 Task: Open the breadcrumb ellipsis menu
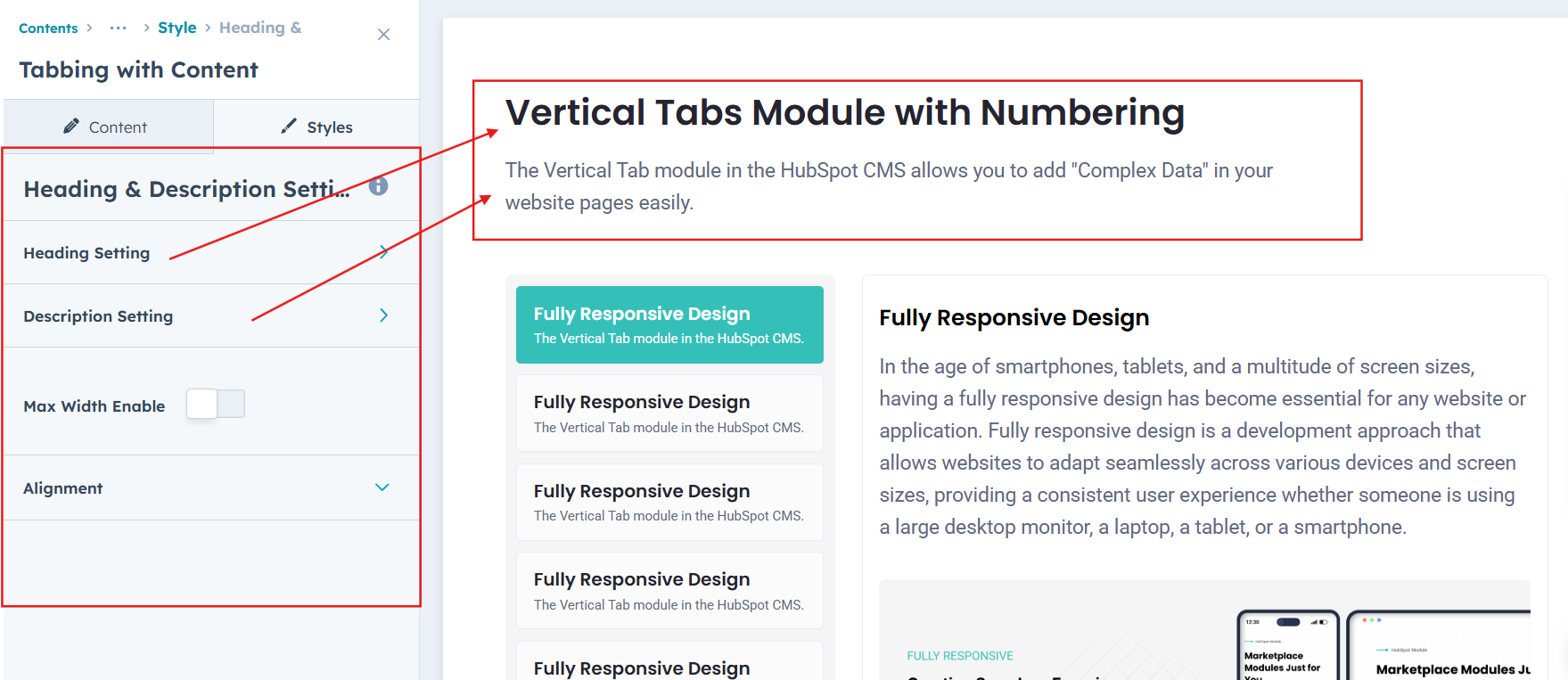(119, 29)
